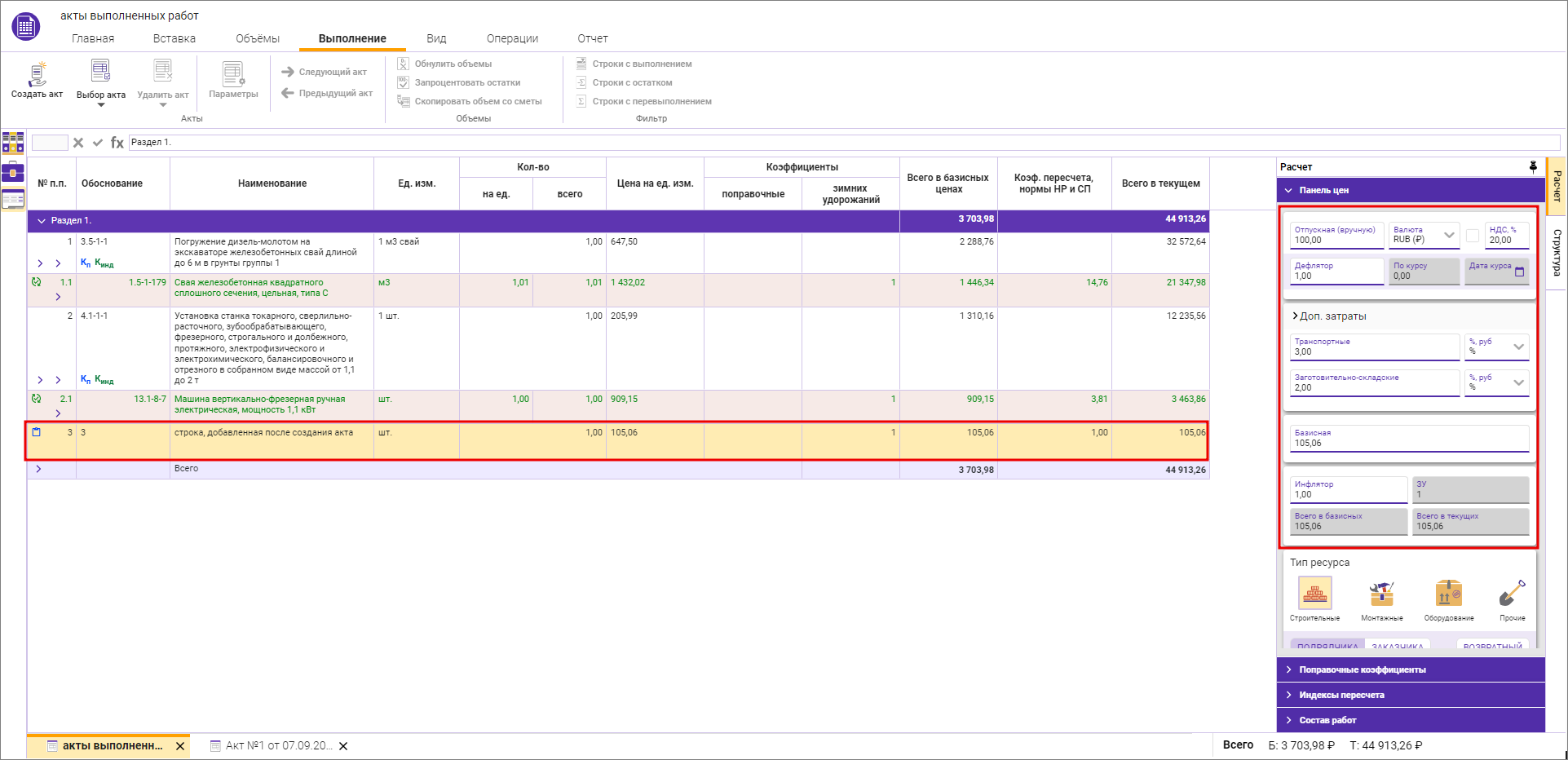1568x760 pixels.
Task: Choose the Монтажные resource type icon
Action: coord(1381,594)
